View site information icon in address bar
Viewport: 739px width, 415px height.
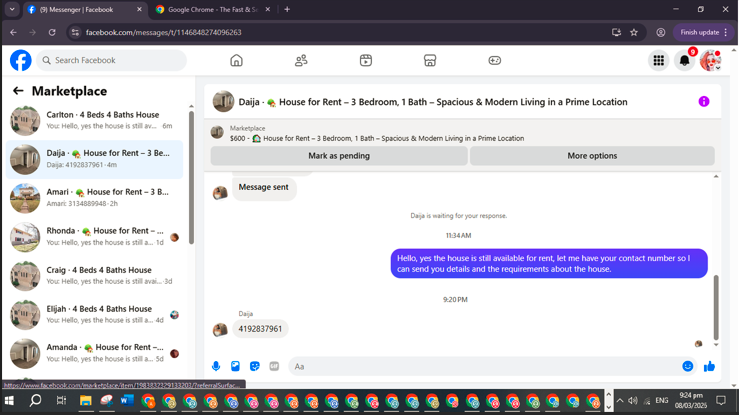[x=74, y=33]
